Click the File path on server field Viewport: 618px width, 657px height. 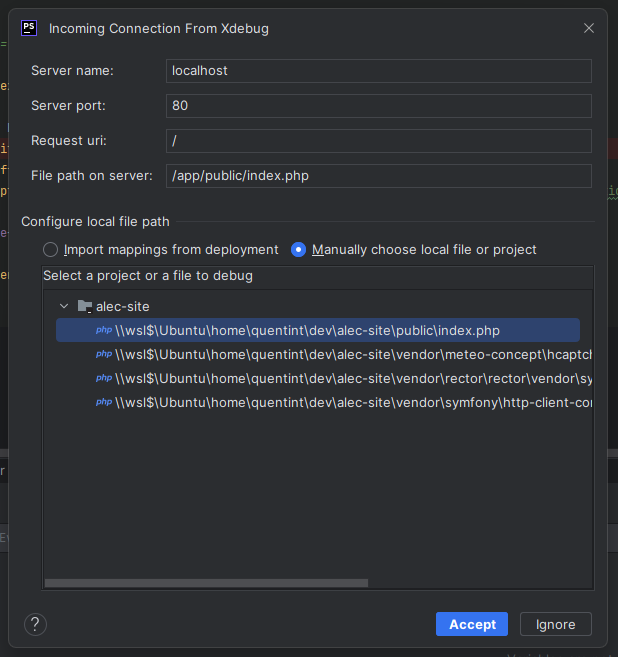pyautogui.click(x=378, y=176)
